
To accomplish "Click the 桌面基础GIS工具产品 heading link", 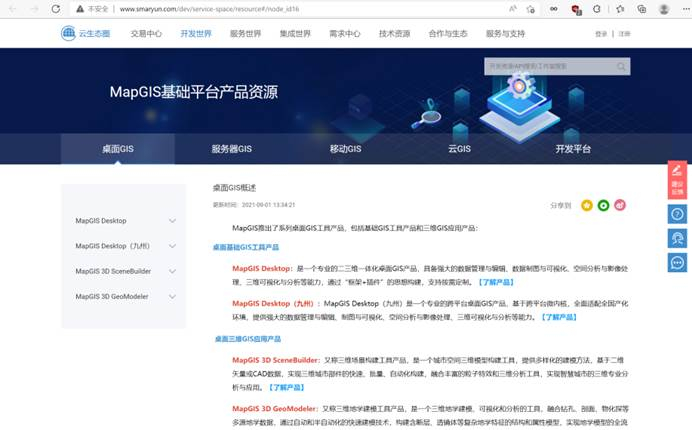I will [x=246, y=247].
